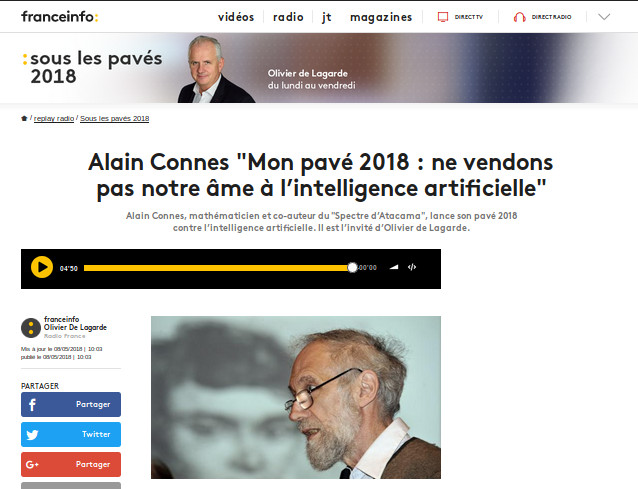Viewport: 638px width, 489px height.
Task: Click the audio progress bar handle
Action: click(352, 267)
